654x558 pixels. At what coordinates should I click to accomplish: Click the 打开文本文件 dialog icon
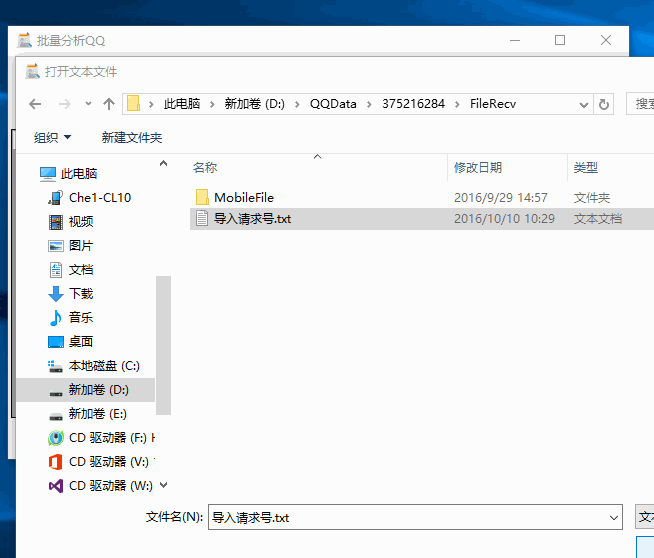(x=33, y=71)
